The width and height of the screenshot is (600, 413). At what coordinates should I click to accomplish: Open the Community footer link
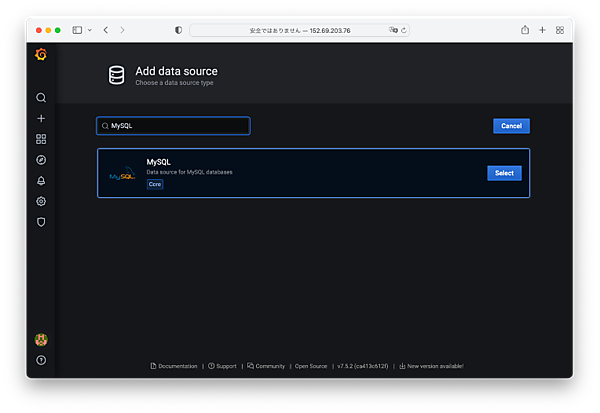[266, 366]
